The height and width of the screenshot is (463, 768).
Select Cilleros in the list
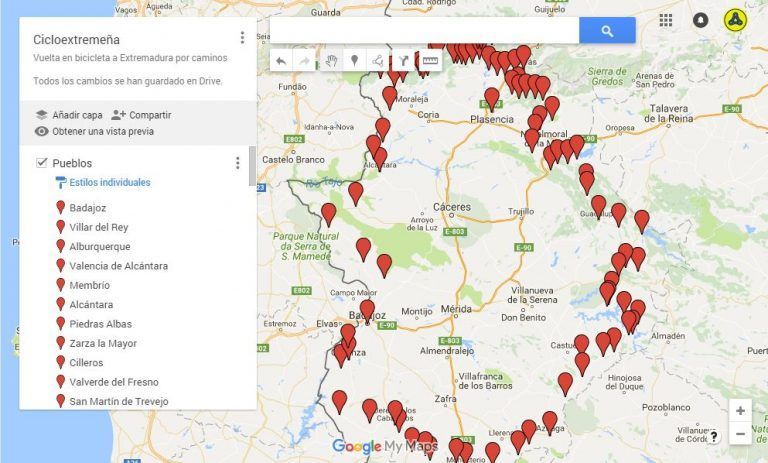(x=86, y=363)
